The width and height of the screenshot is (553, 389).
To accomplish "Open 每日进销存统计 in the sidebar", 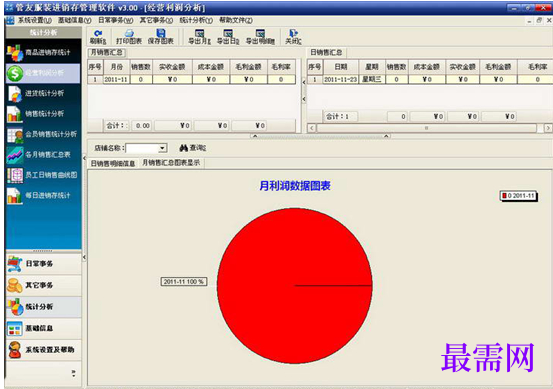I will [x=43, y=195].
